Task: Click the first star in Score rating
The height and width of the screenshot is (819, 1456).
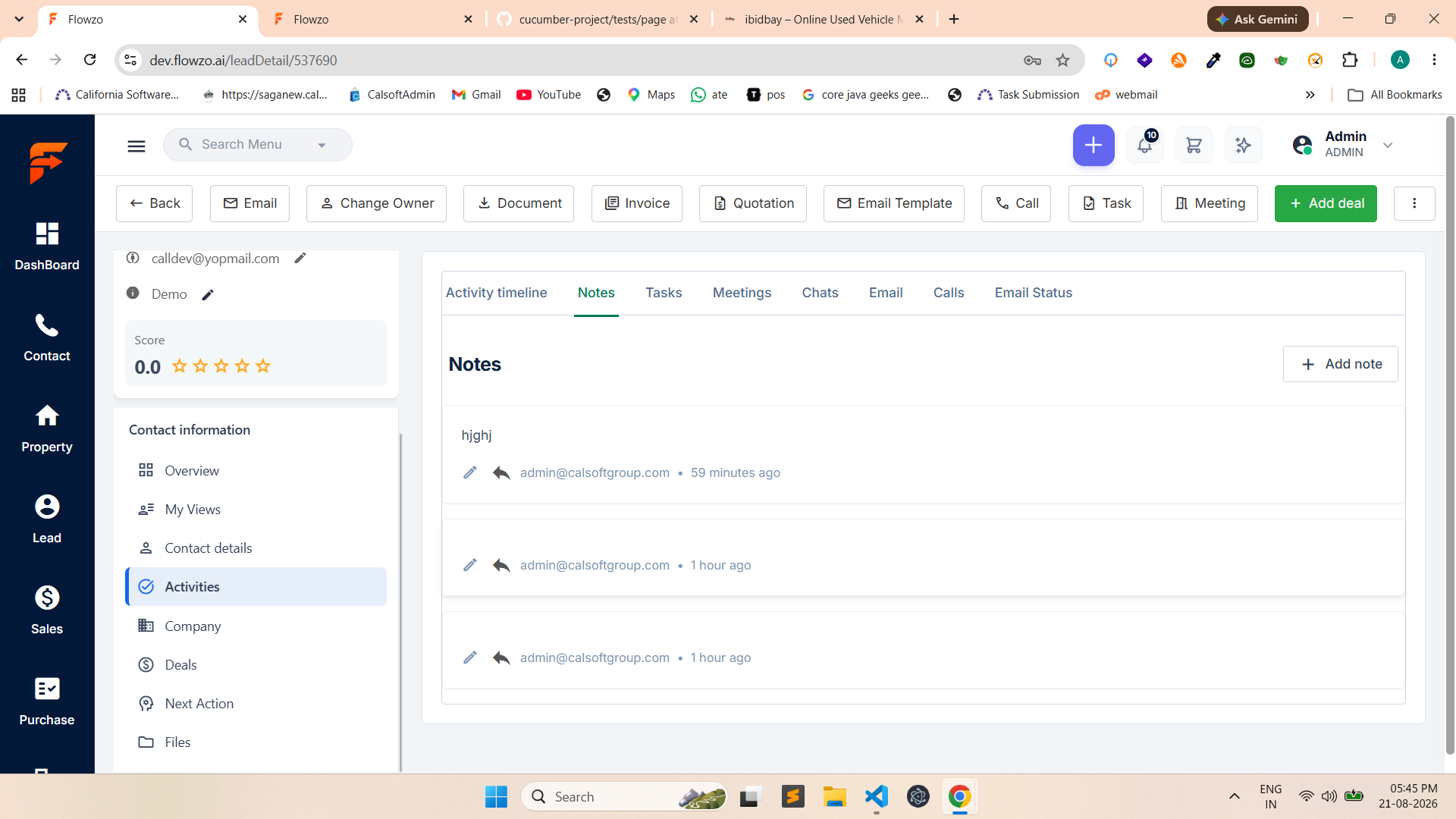Action: [180, 366]
